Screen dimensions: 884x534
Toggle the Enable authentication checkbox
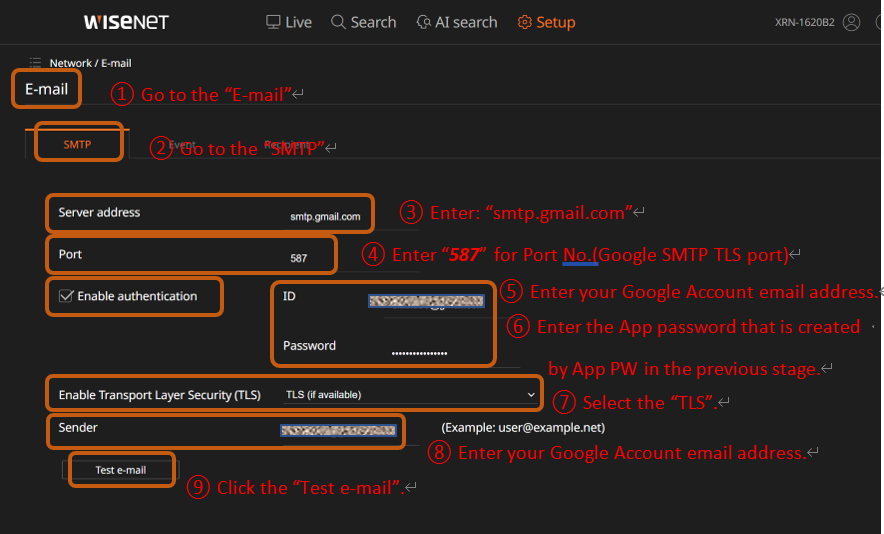[66, 296]
